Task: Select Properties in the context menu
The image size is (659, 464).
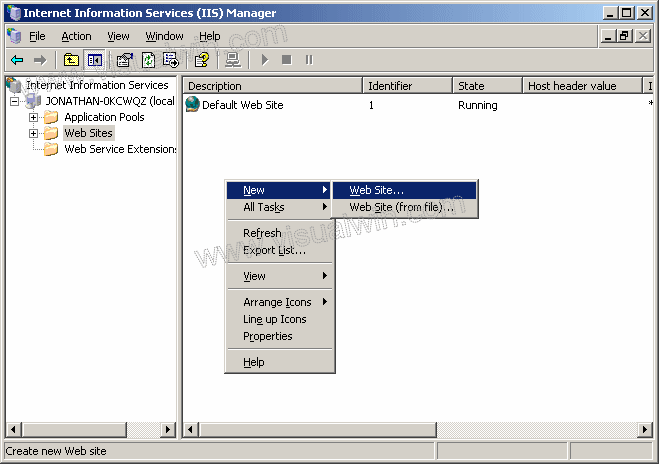Action: click(x=279, y=336)
